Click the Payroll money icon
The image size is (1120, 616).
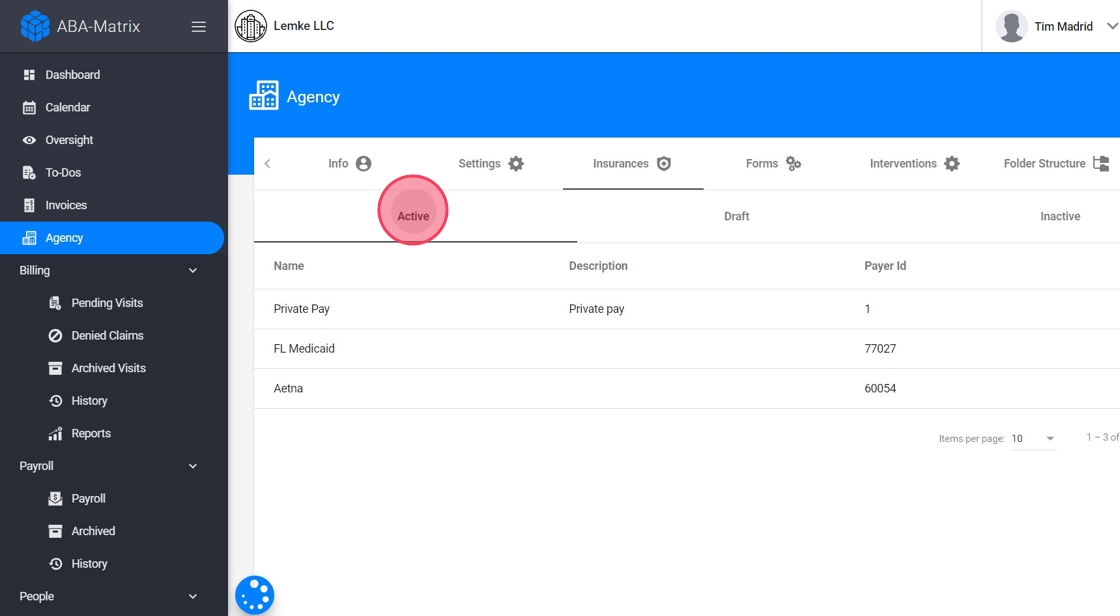55,499
